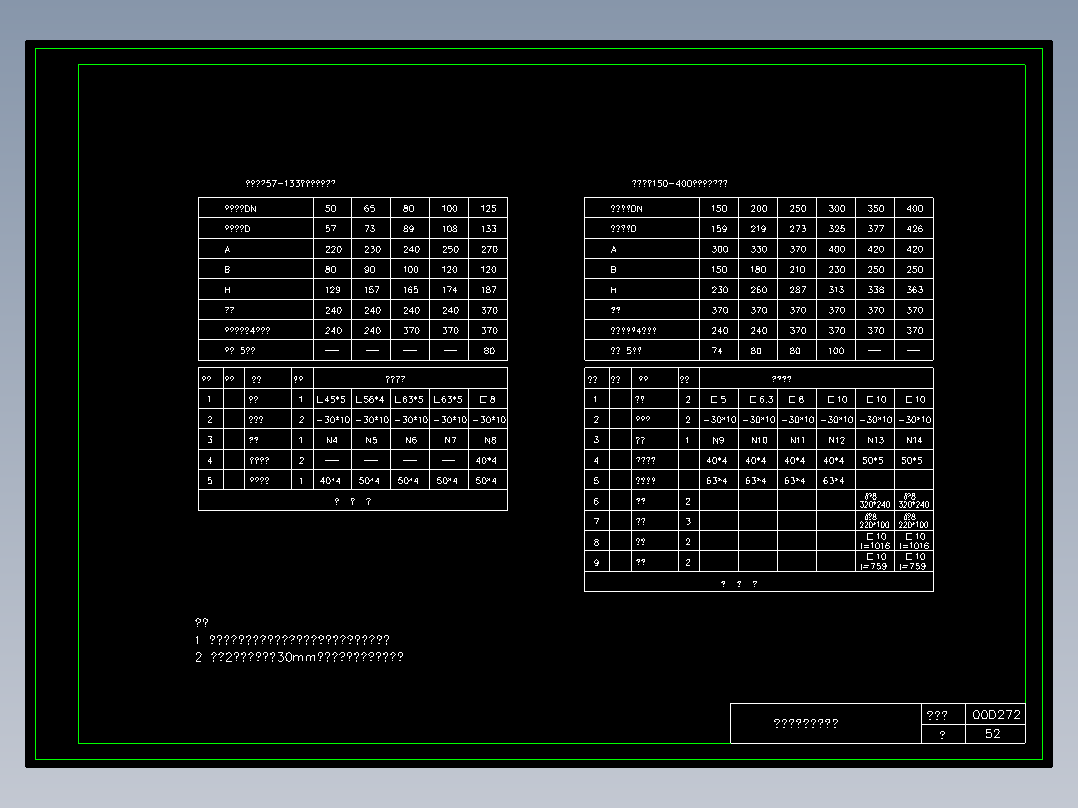
Task: Select the diameter value 108
Action: (x=450, y=228)
